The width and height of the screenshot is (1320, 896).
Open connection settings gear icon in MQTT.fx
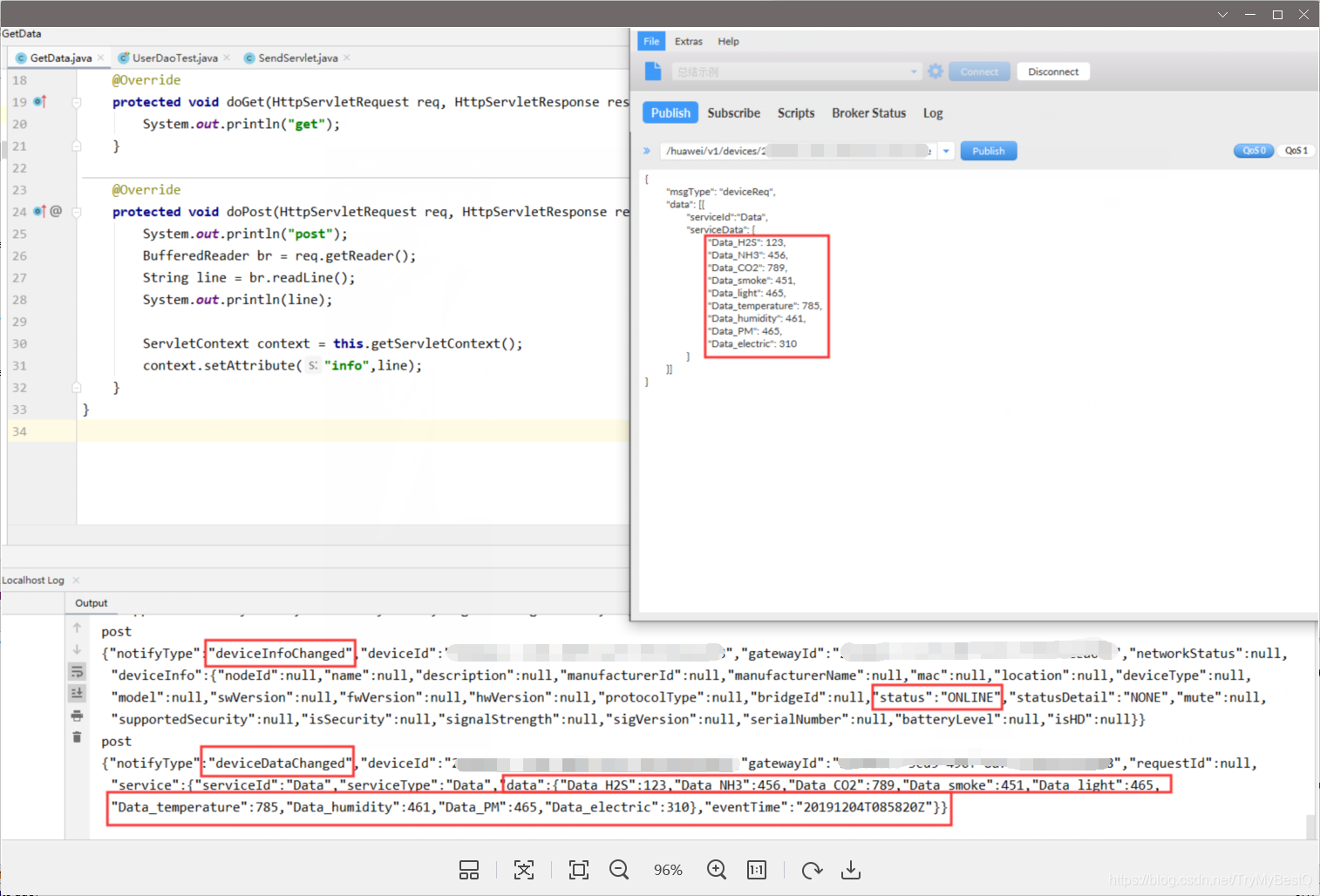coord(936,71)
